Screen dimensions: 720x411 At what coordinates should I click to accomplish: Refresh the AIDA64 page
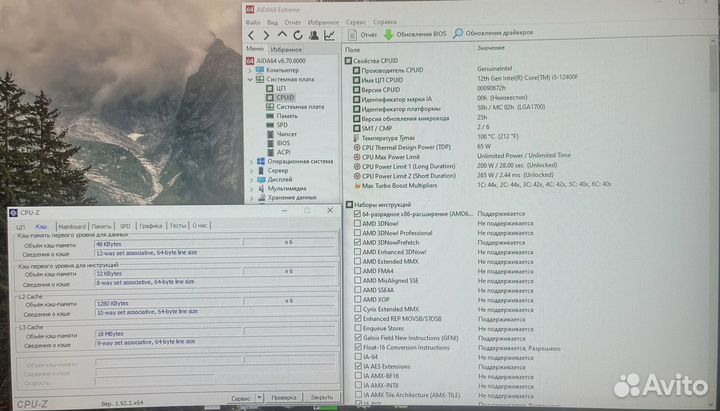click(298, 35)
